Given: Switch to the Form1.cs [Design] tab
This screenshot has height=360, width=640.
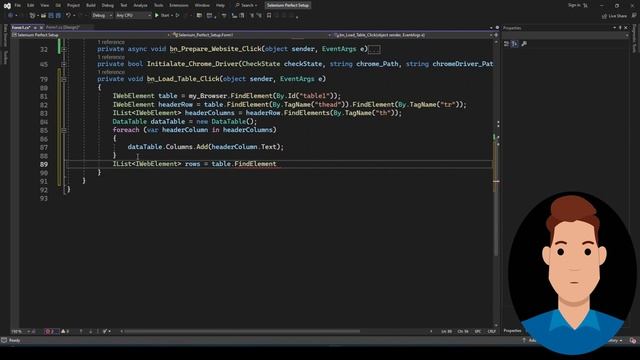Looking at the screenshot, I should [x=63, y=27].
